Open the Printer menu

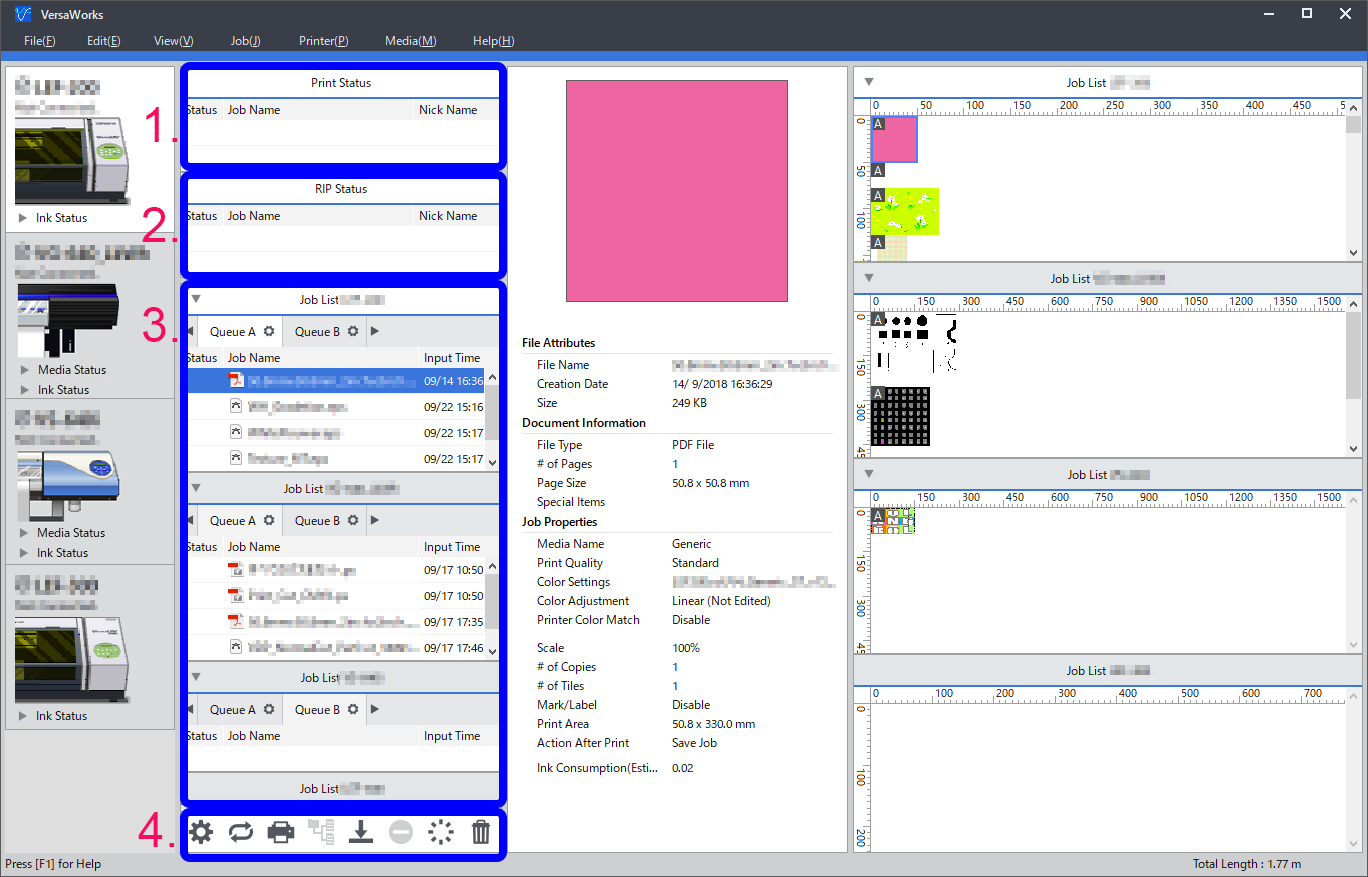click(323, 41)
